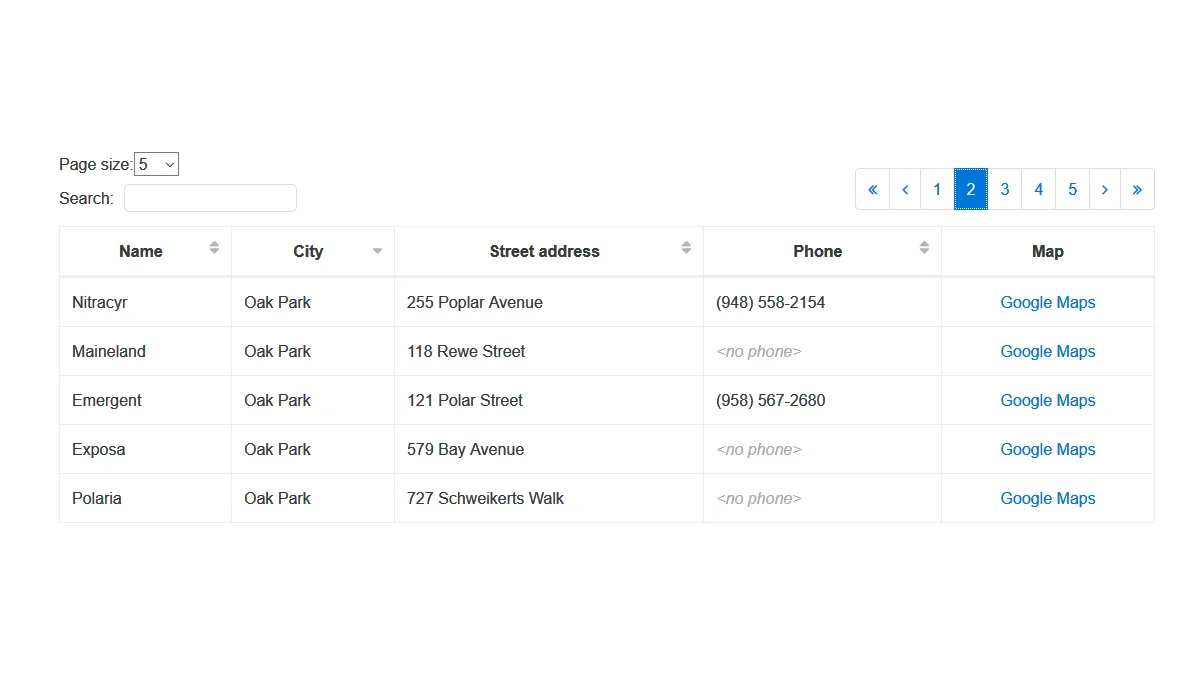Go to page 4 in pagination
Screen dimensions: 1200x680
tap(1038, 189)
